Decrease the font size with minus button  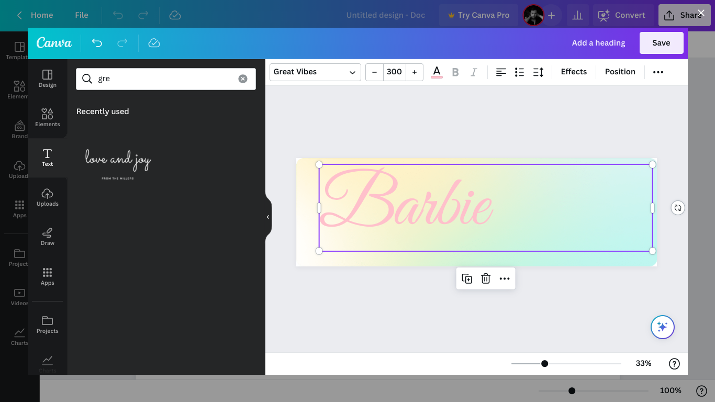pyautogui.click(x=374, y=72)
